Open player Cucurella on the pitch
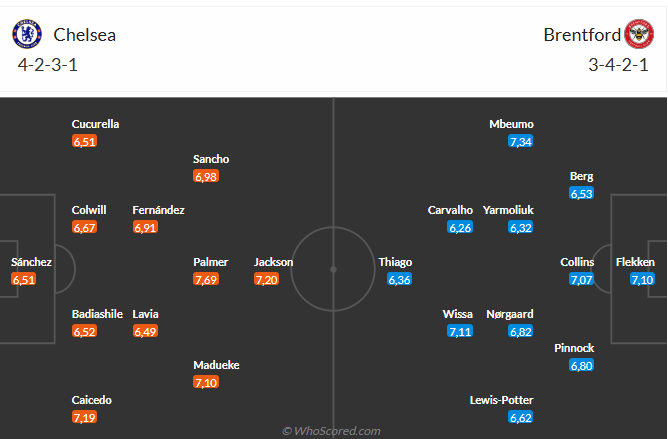Screen dimensions: 668x439 pos(95,124)
